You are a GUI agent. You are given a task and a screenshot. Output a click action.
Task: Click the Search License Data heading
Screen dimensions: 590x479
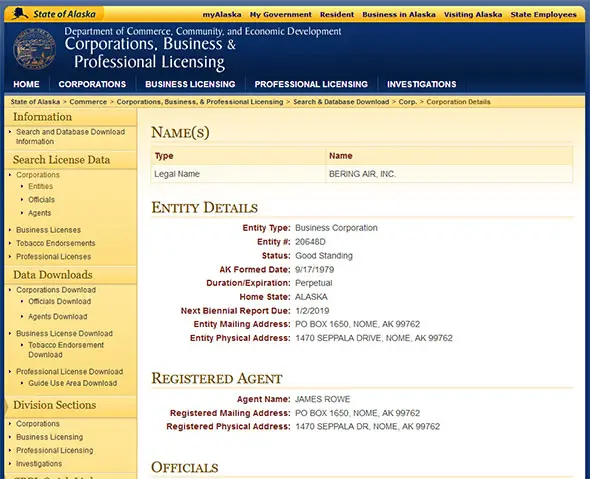(x=61, y=160)
